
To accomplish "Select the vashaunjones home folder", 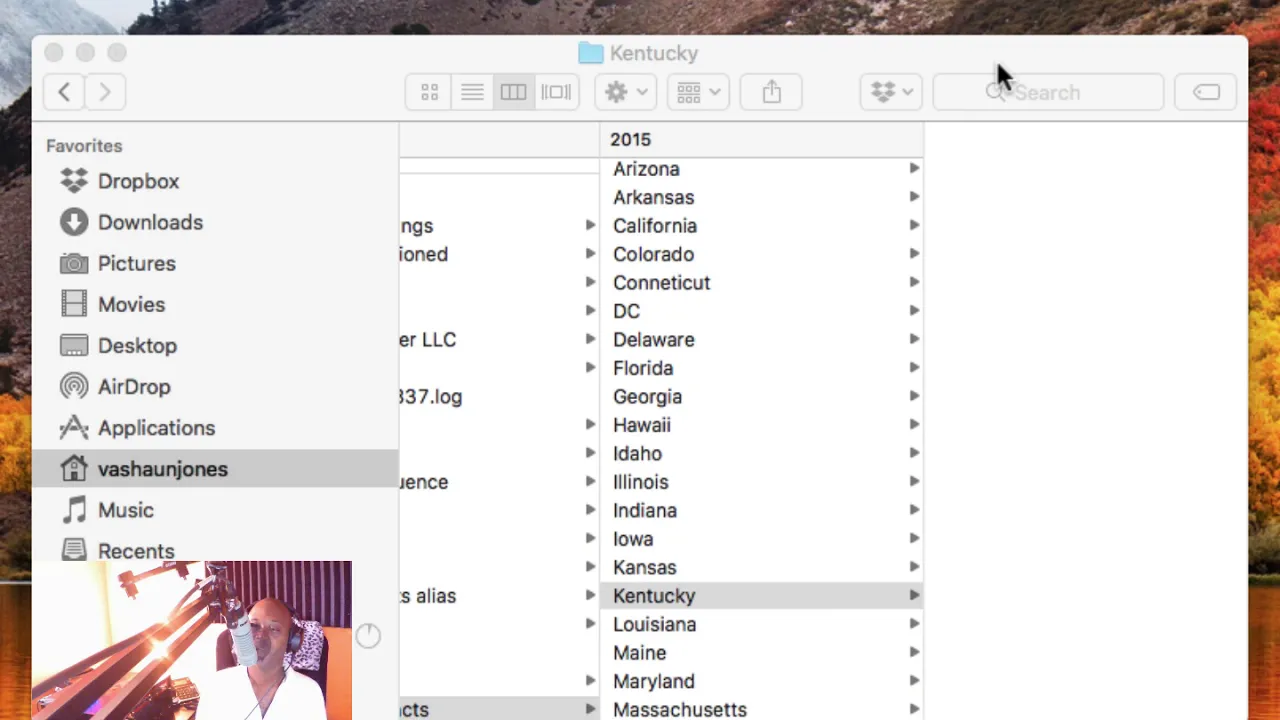I will [x=215, y=468].
